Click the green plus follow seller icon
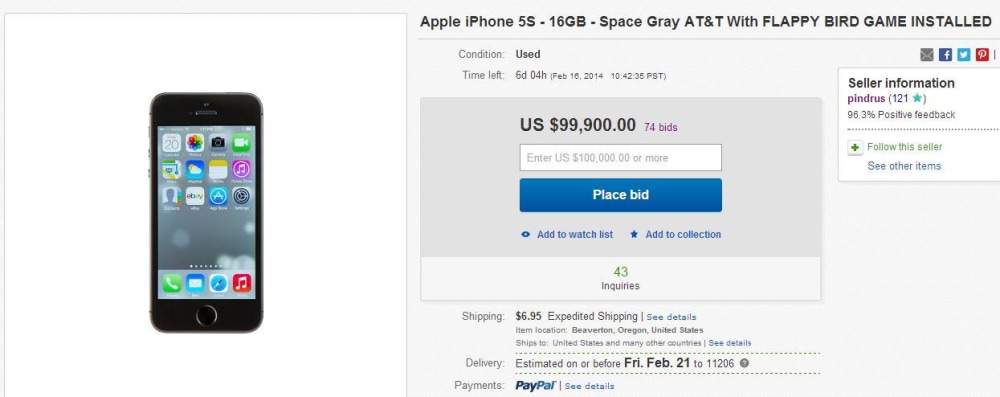 click(x=855, y=147)
